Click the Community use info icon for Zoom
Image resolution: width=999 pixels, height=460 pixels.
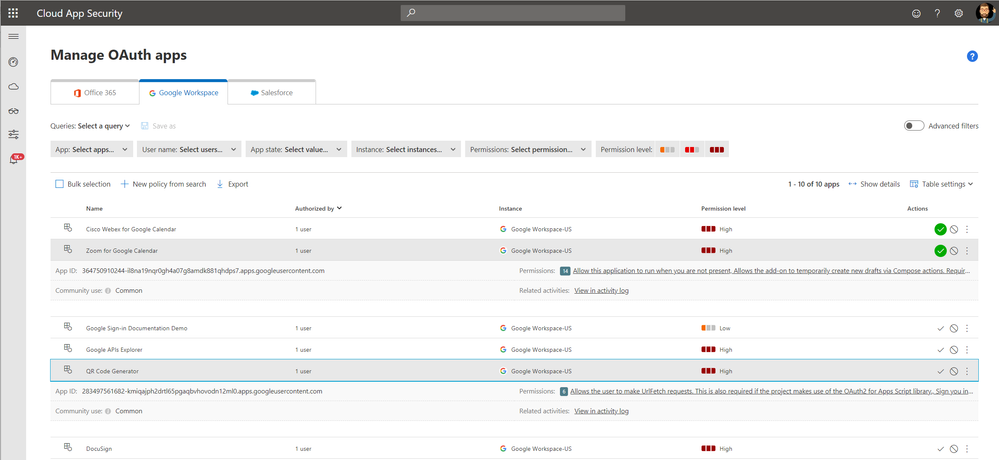(108, 291)
